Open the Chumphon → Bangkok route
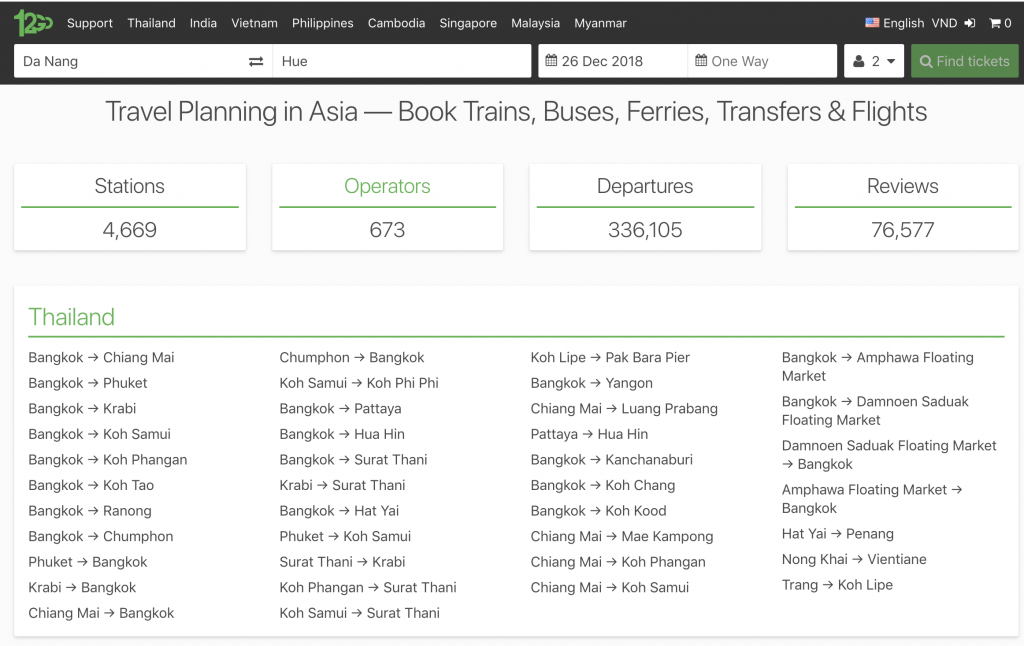Screen dimensions: 1024x646 tap(352, 357)
